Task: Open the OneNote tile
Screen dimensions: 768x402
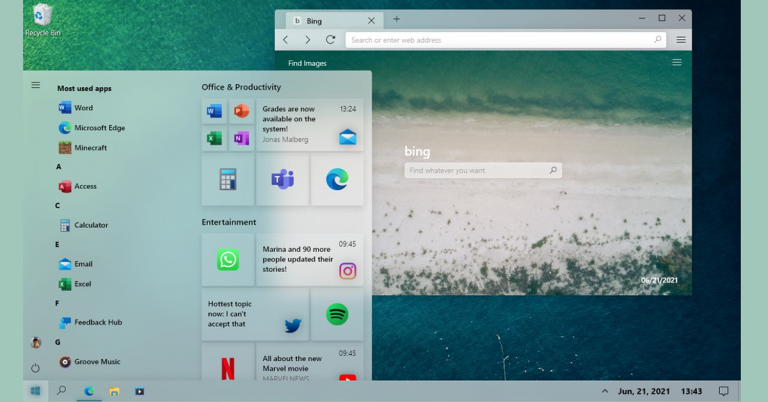Action: coord(241,139)
